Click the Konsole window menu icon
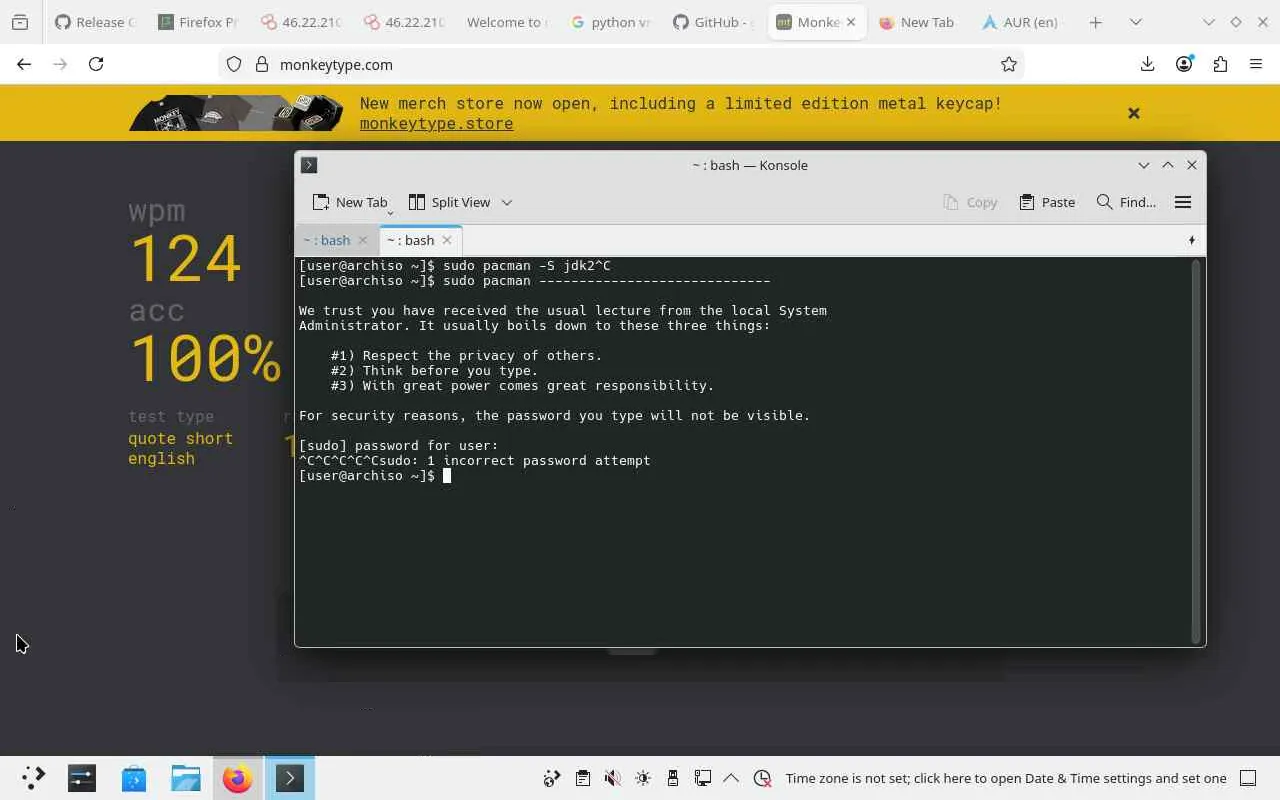1280x800 pixels. point(309,165)
